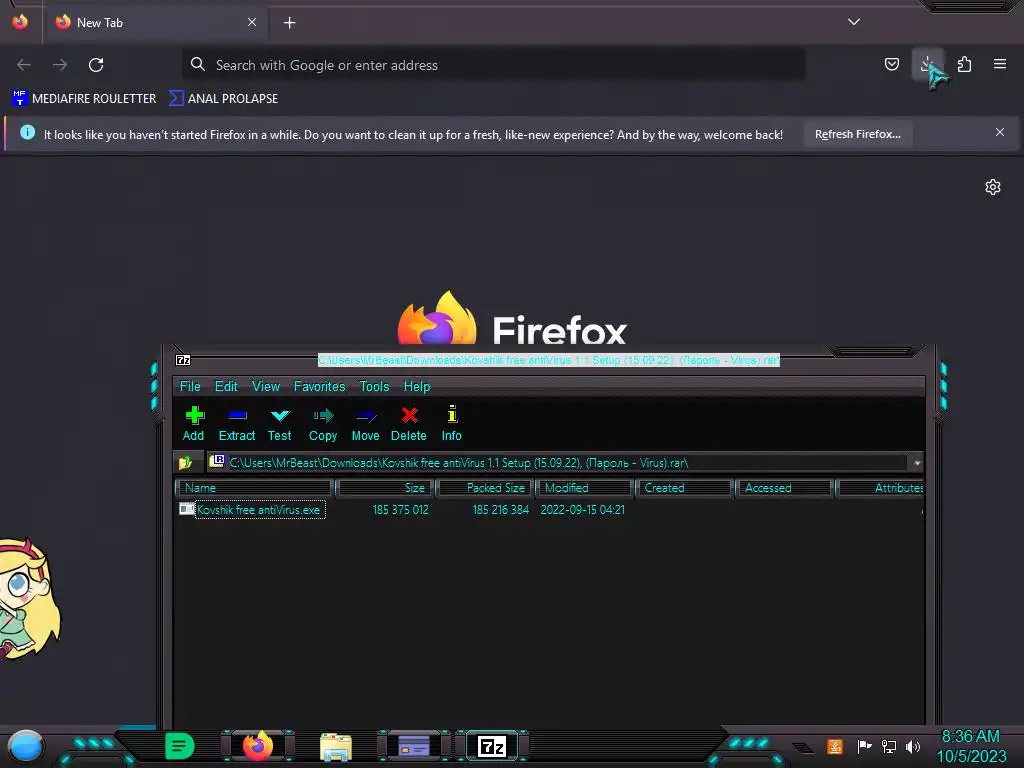The image size is (1024, 768).
Task: Open the MEDIAFIRE ROULETTER bookmark
Action: click(x=84, y=99)
